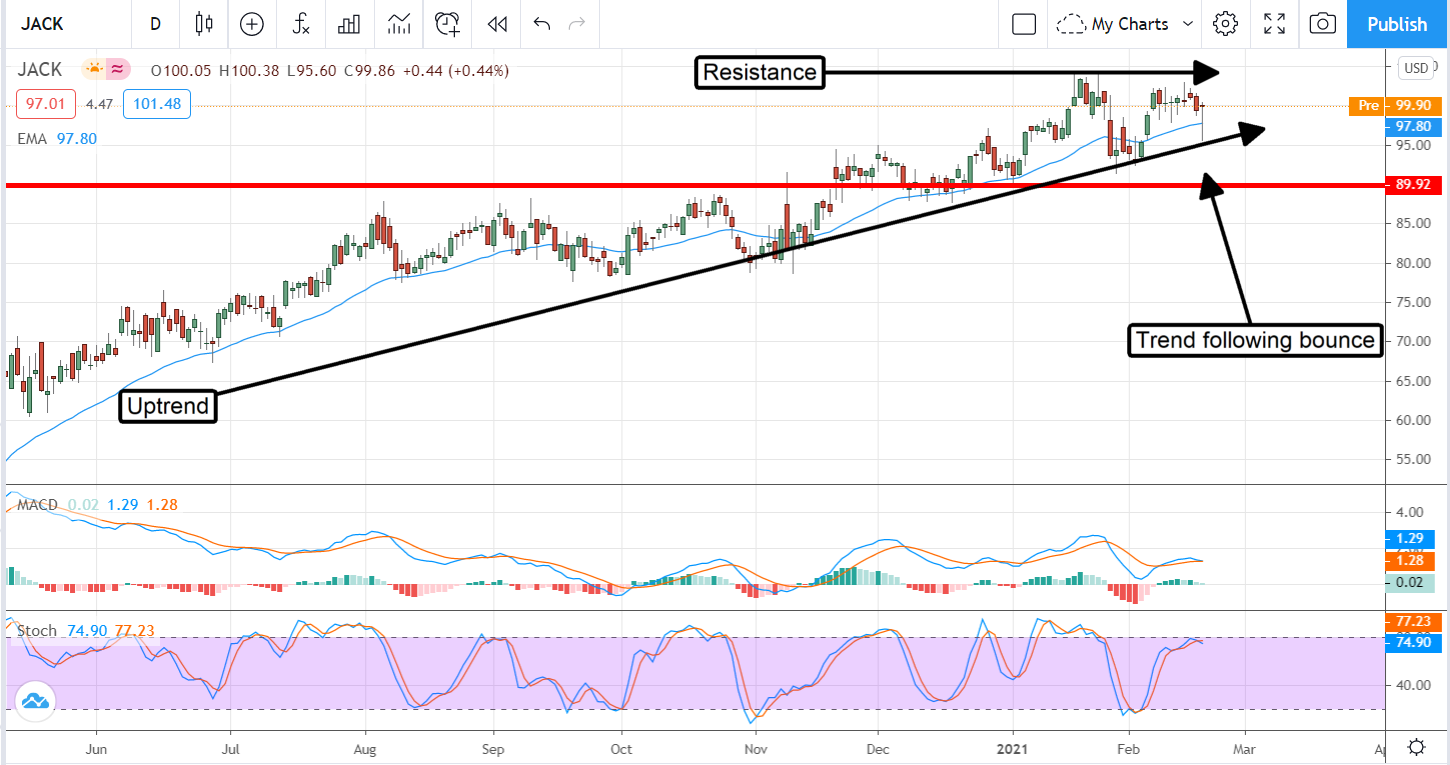Click the blue 101.48 buy price button
This screenshot has height=765, width=1450.
point(156,104)
